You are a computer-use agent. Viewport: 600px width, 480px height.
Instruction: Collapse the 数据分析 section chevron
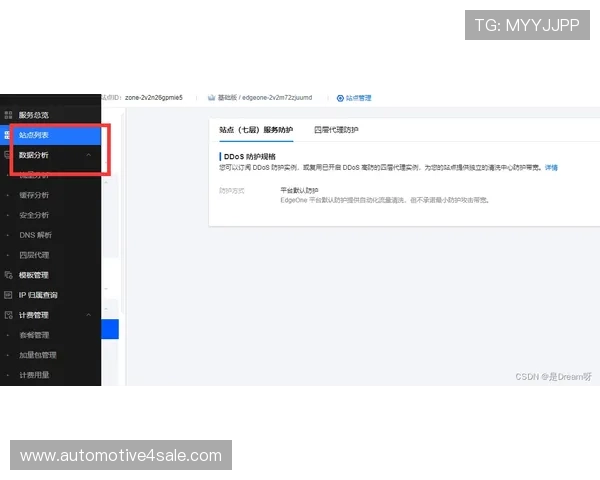click(x=88, y=155)
